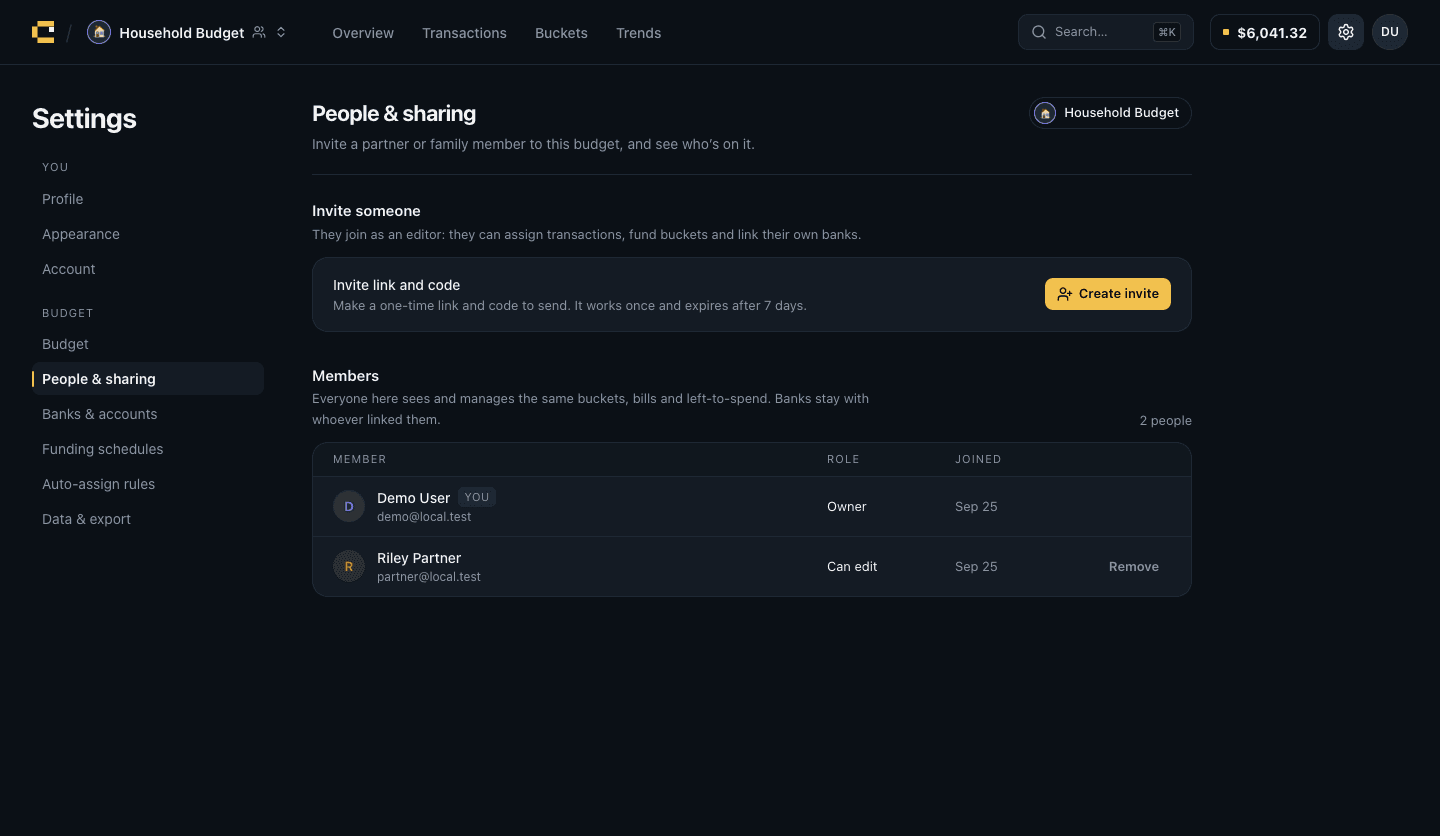Create a new invite
Viewport: 1440px width, 836px height.
click(1108, 294)
